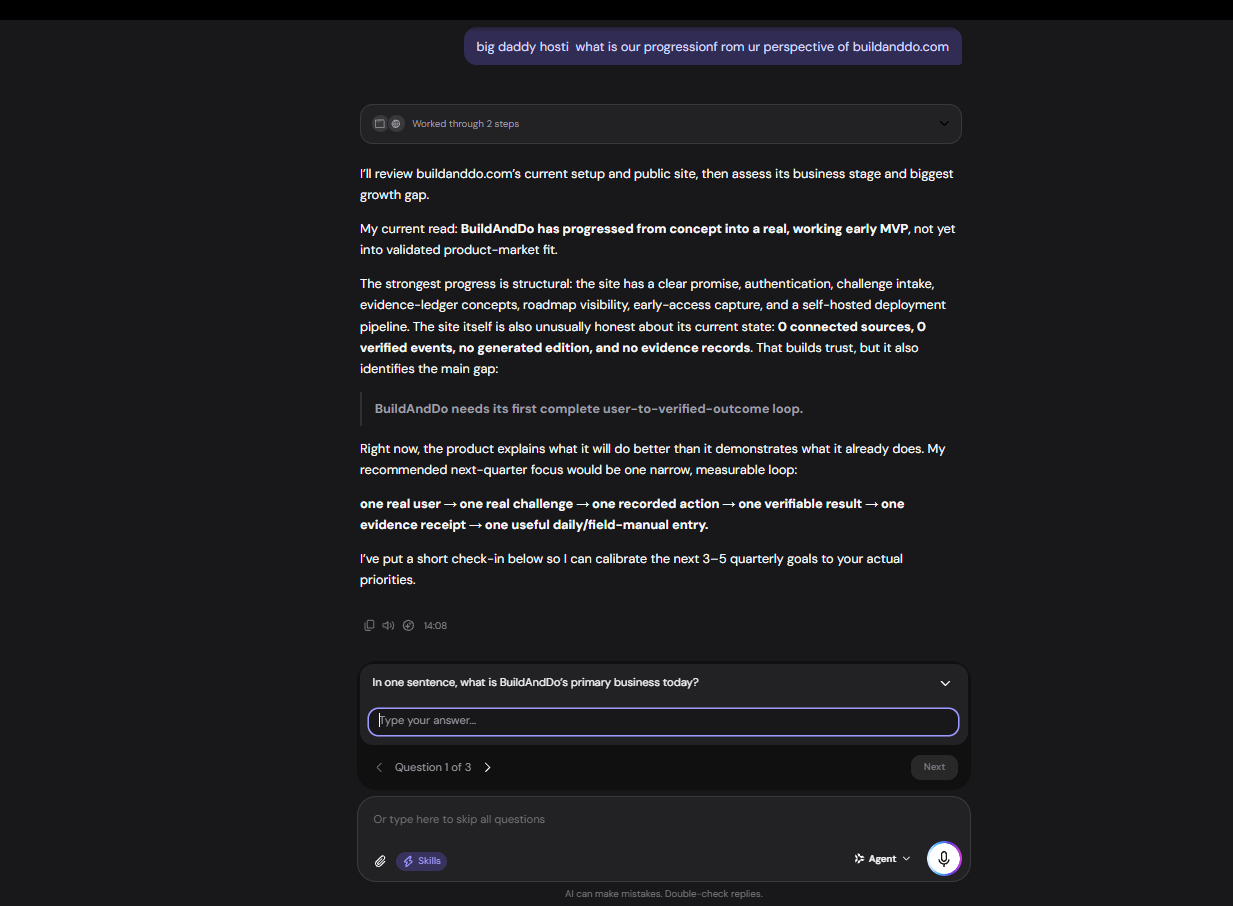This screenshot has height=906, width=1233.
Task: Click the 14:08 message timestamp
Action: 435,625
